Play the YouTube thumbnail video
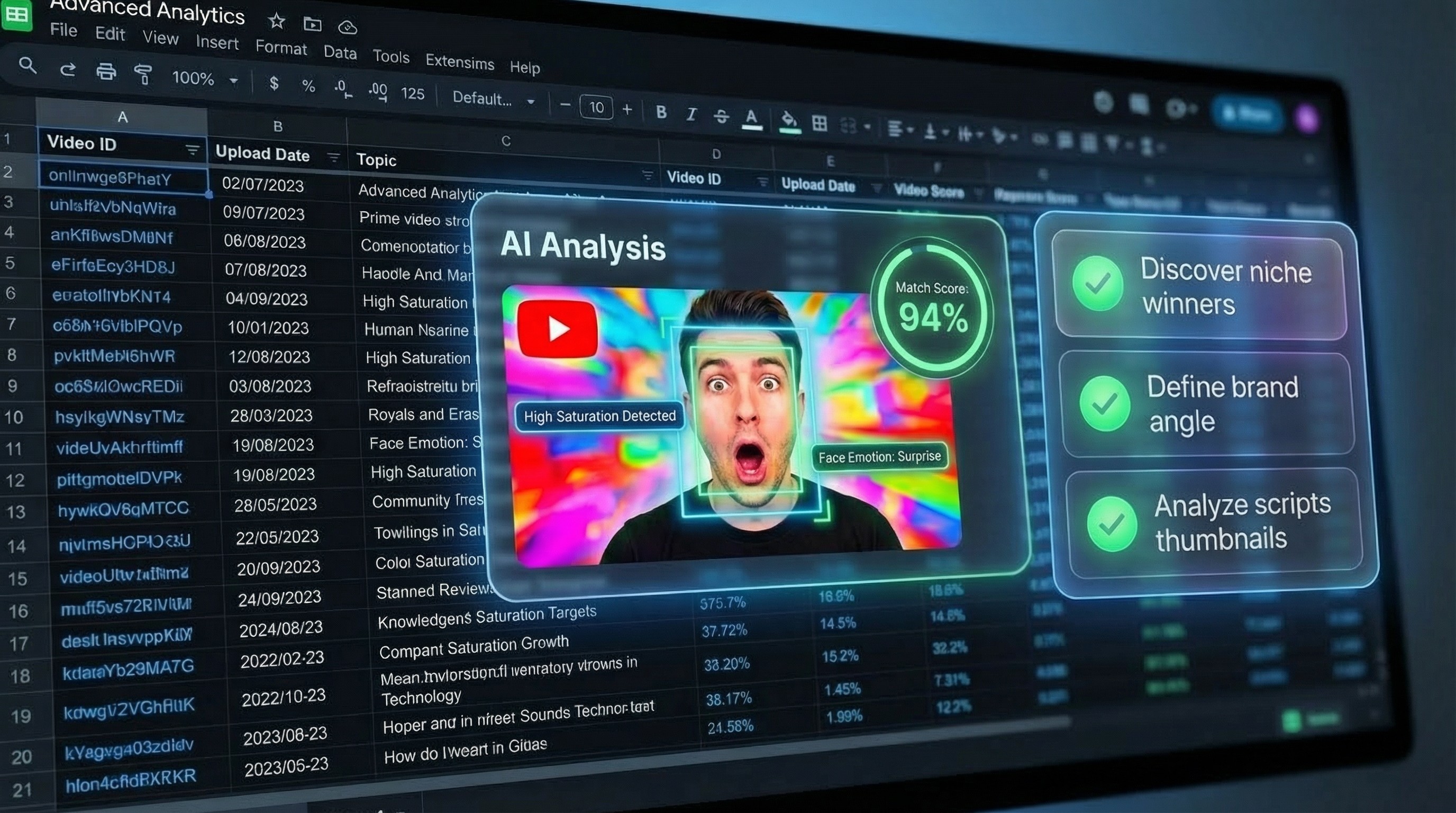This screenshot has height=813, width=1456. [557, 329]
